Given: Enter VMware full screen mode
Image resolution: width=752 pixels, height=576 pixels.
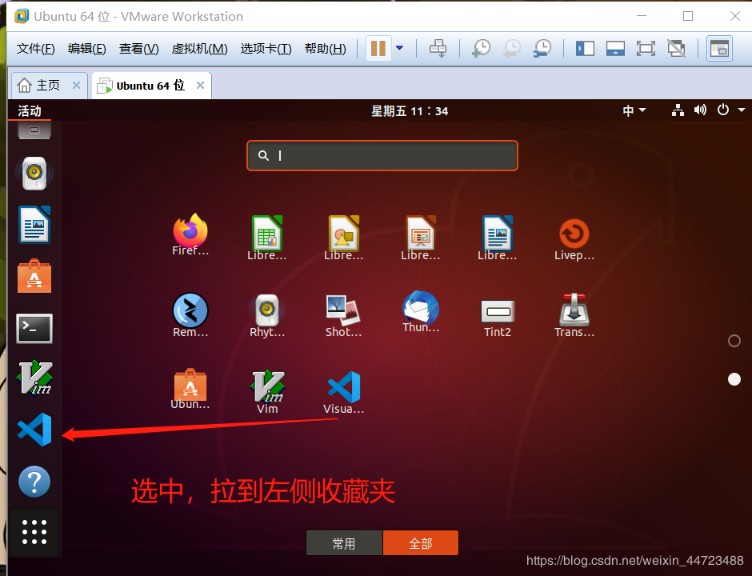Looking at the screenshot, I should click(646, 48).
